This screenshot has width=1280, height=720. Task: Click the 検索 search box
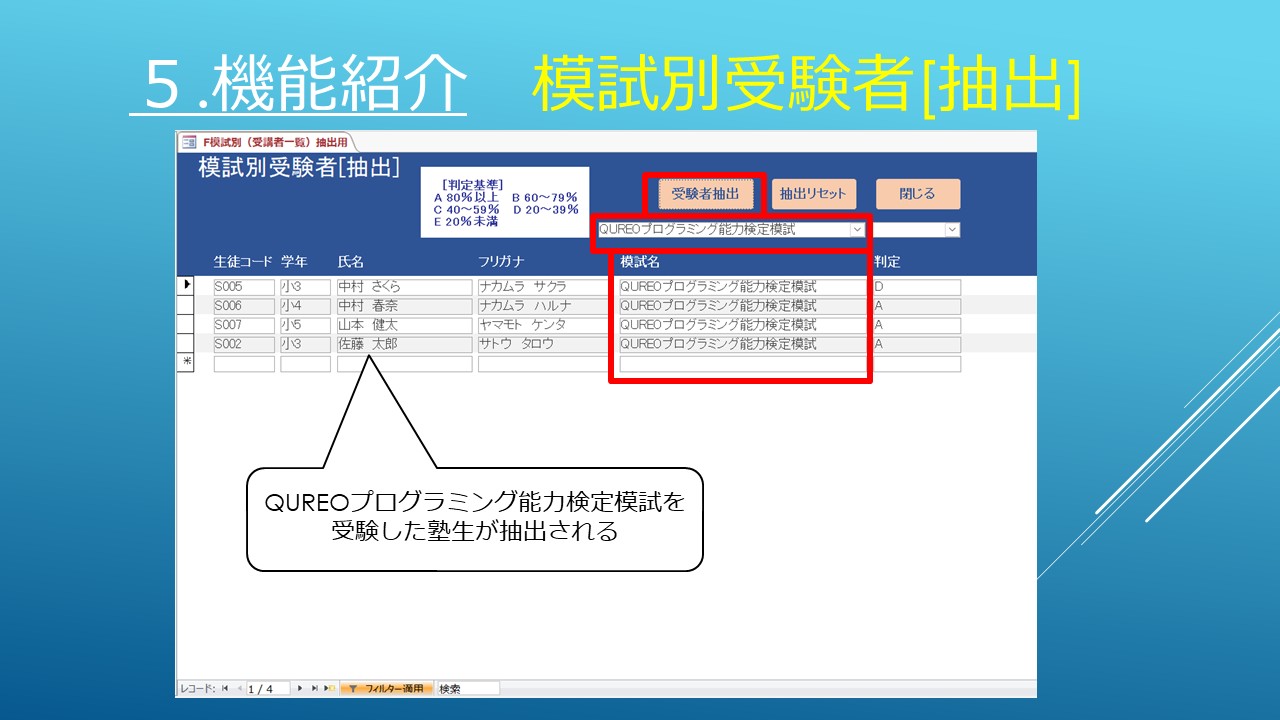tap(467, 689)
